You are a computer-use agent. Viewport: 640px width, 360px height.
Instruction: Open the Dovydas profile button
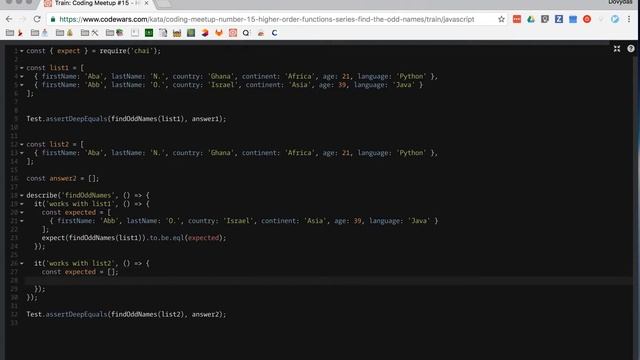pos(620,2)
